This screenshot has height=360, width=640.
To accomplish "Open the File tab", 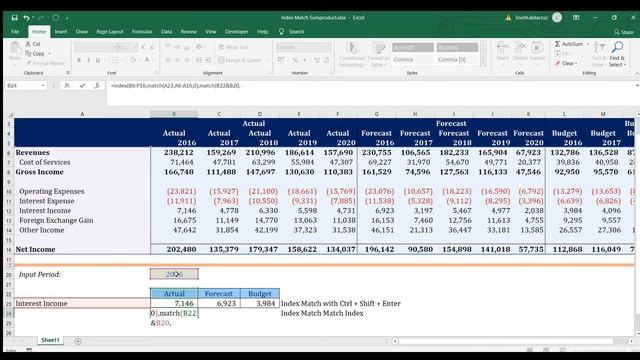I will (15, 31).
